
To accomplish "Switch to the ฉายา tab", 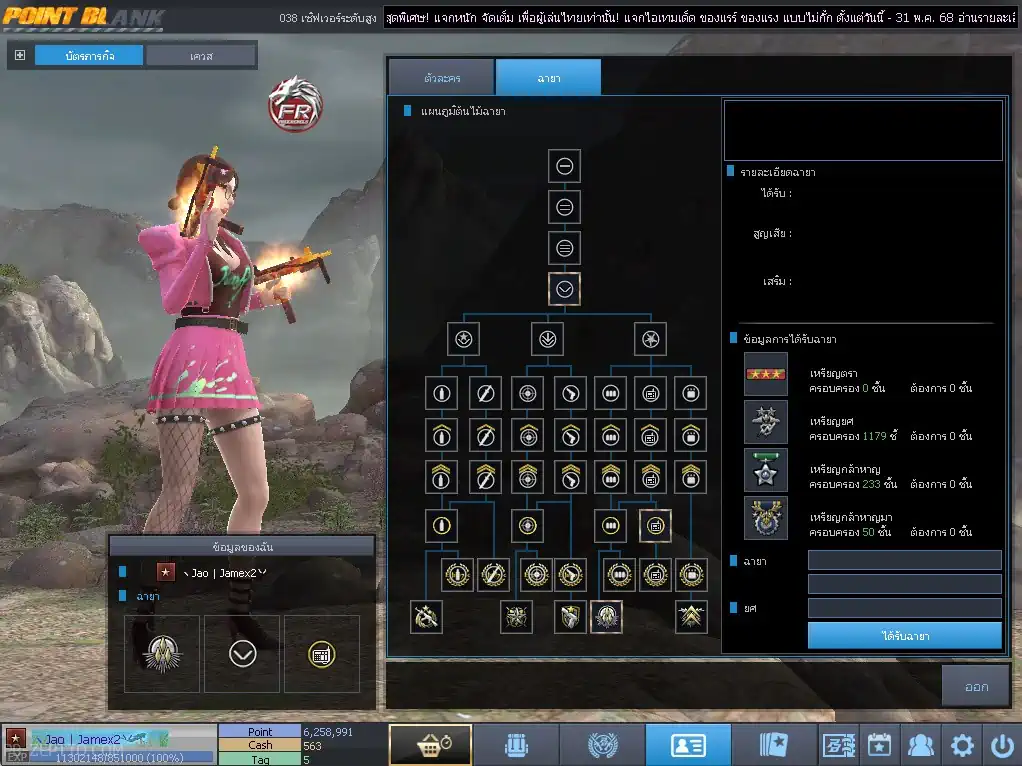I will pos(548,77).
